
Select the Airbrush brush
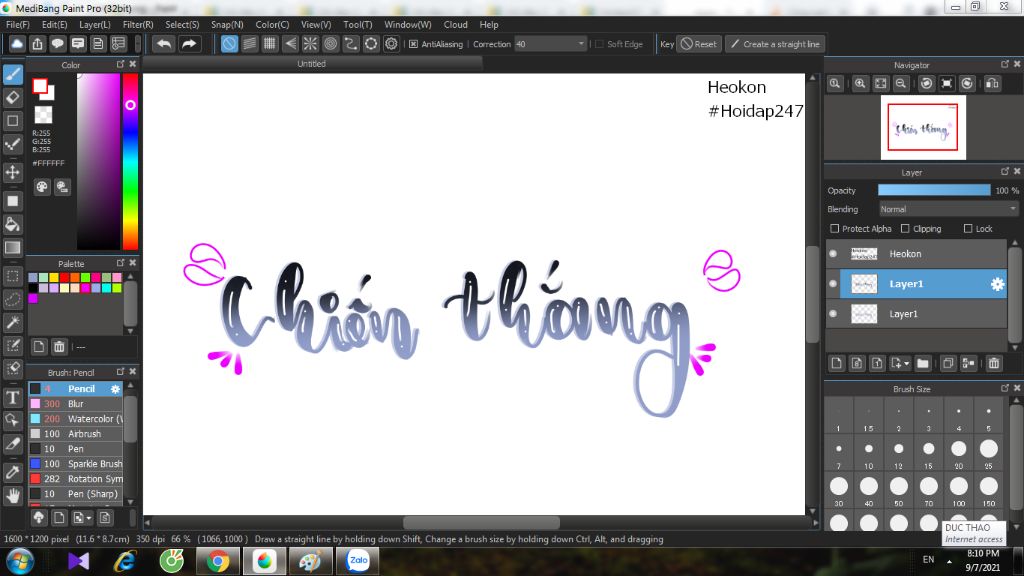point(75,434)
